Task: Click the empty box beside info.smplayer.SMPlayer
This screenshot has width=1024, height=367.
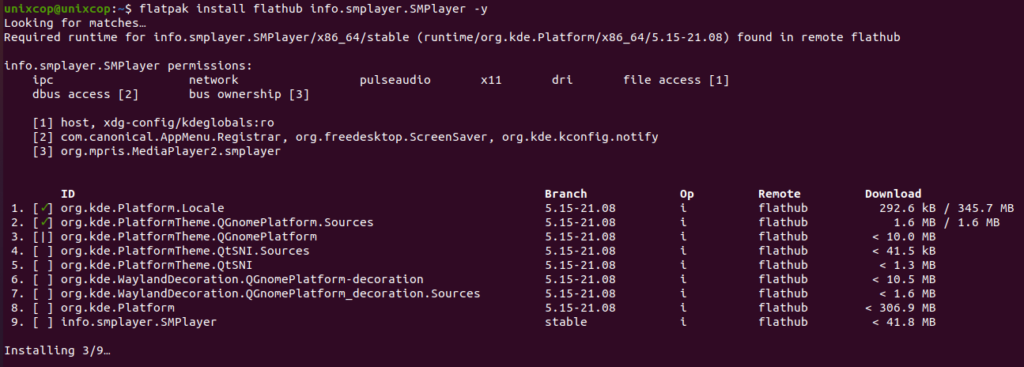Action: tap(43, 322)
